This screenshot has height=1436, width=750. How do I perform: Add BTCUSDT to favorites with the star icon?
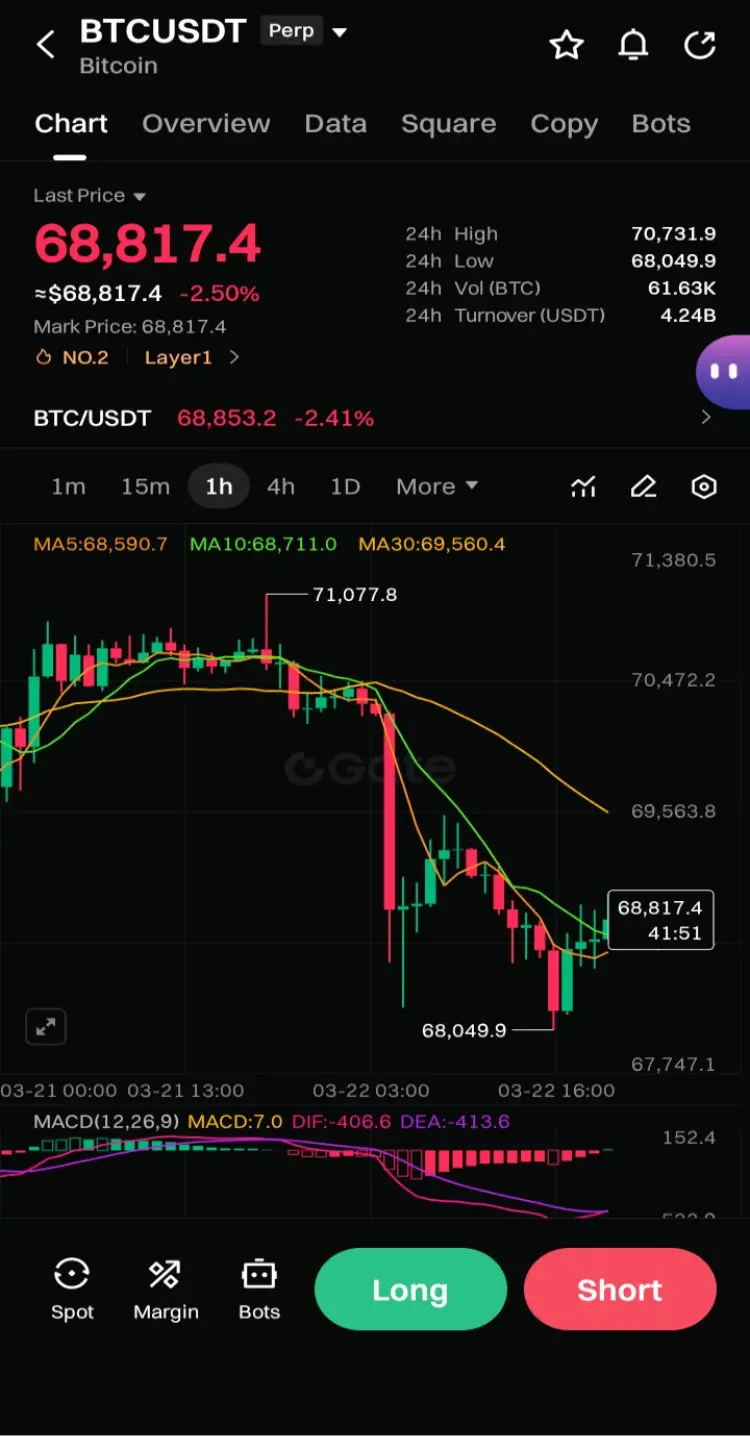coord(567,45)
